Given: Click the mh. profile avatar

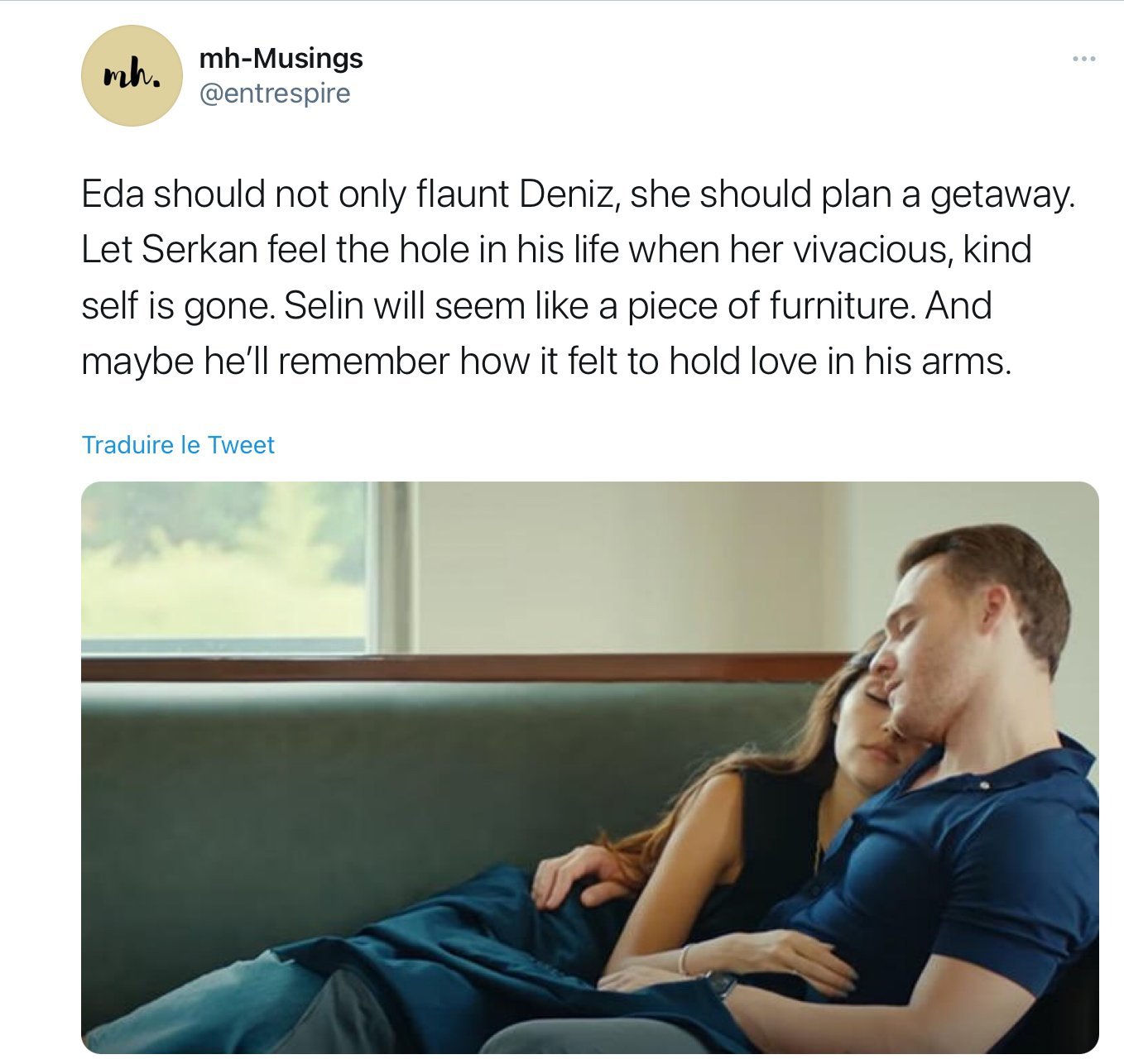Looking at the screenshot, I should click(132, 76).
